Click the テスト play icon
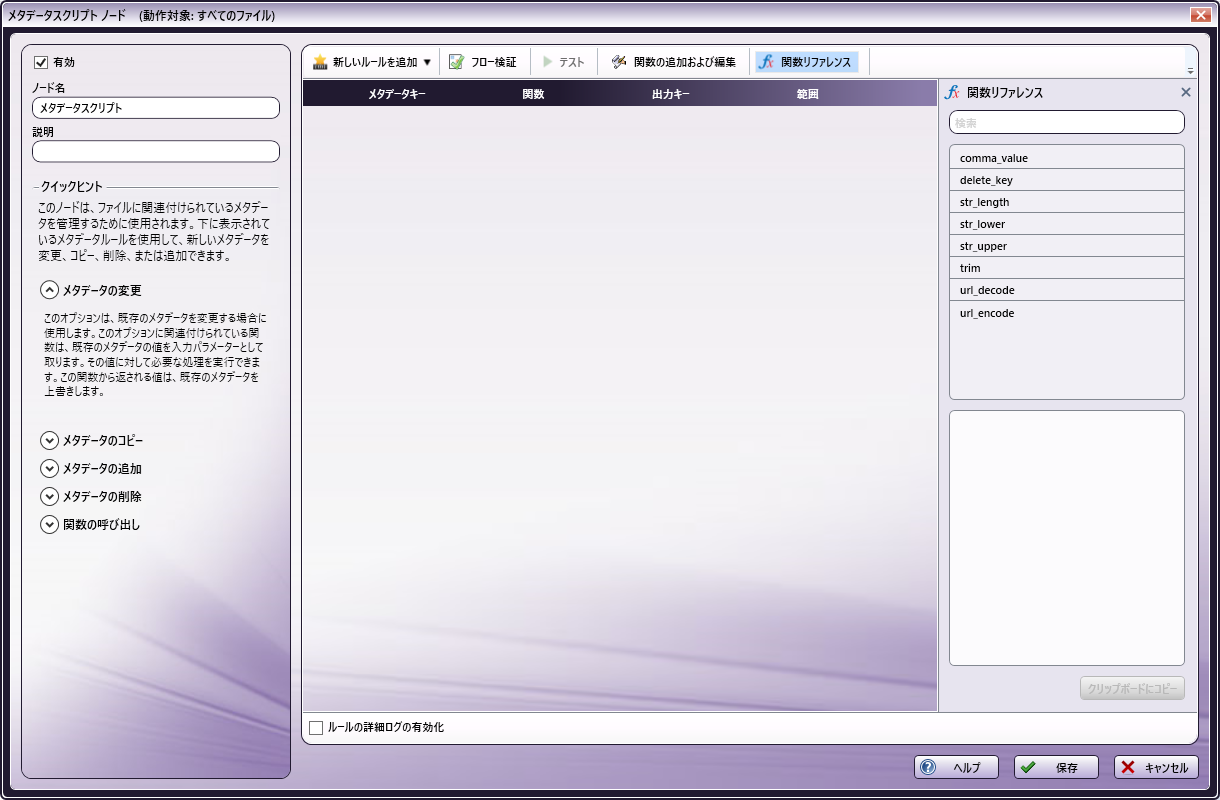Image resolution: width=1220 pixels, height=800 pixels. coord(547,62)
